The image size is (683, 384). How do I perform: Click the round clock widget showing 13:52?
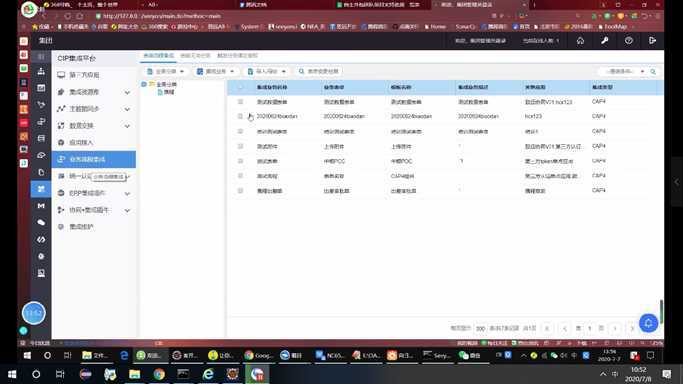coord(34,313)
